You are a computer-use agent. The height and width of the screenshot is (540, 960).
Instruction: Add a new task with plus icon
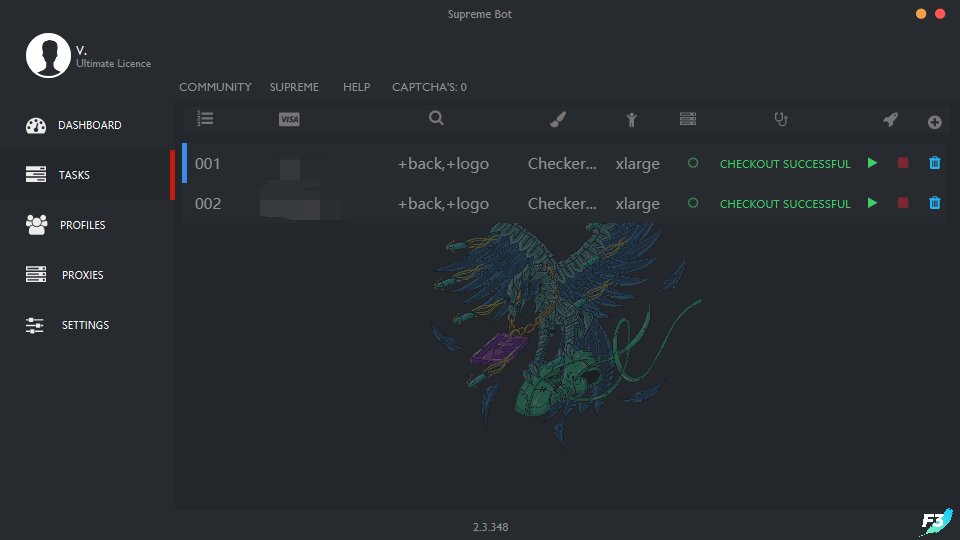point(934,122)
